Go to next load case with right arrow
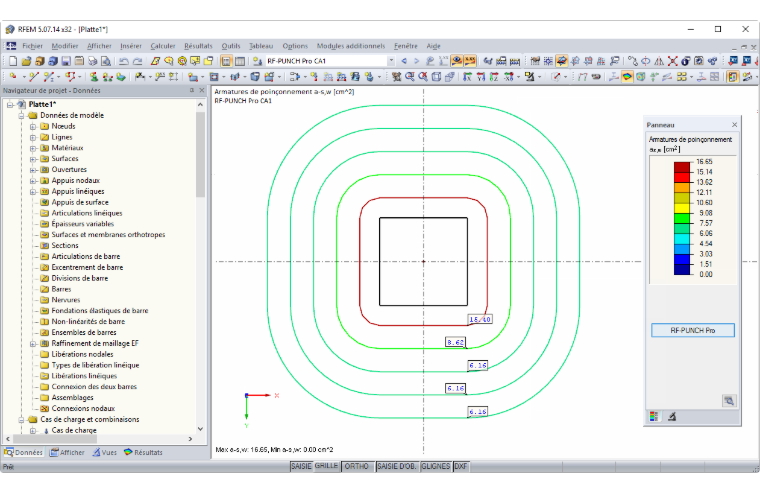 416,61
